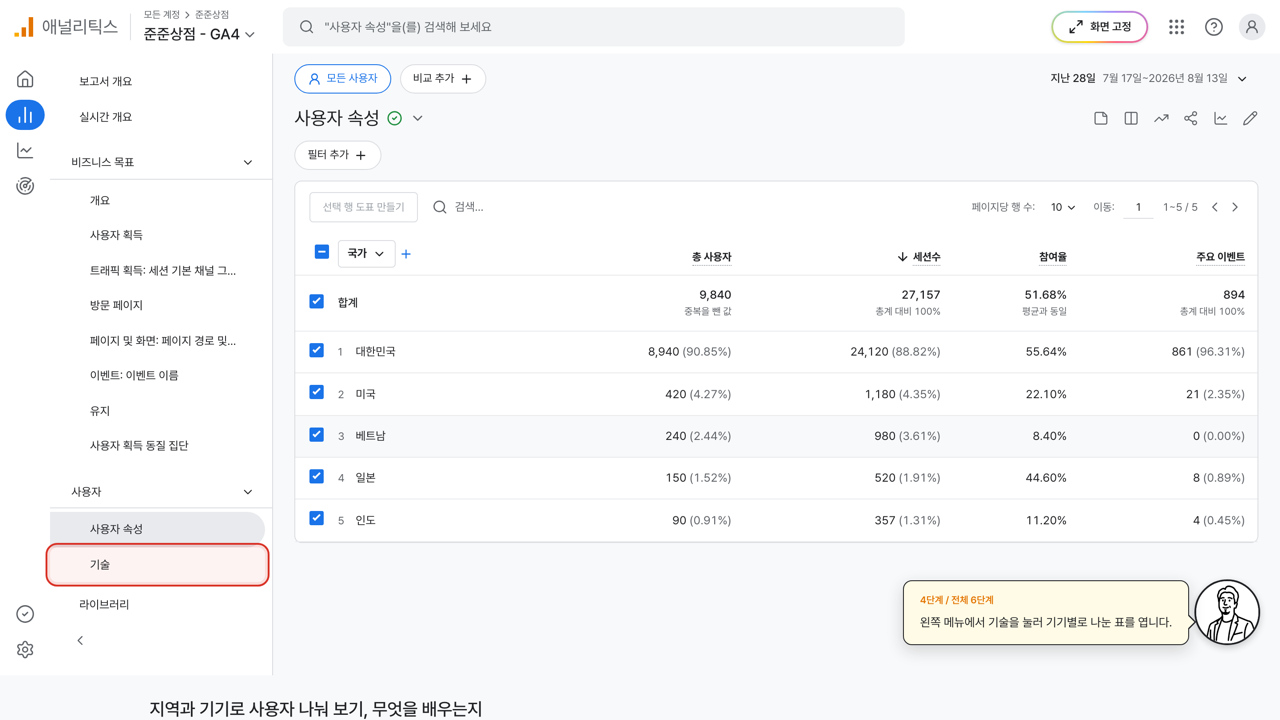Click the tutorial guide avatar
Screen dimensions: 1280x720
(x=1227, y=612)
